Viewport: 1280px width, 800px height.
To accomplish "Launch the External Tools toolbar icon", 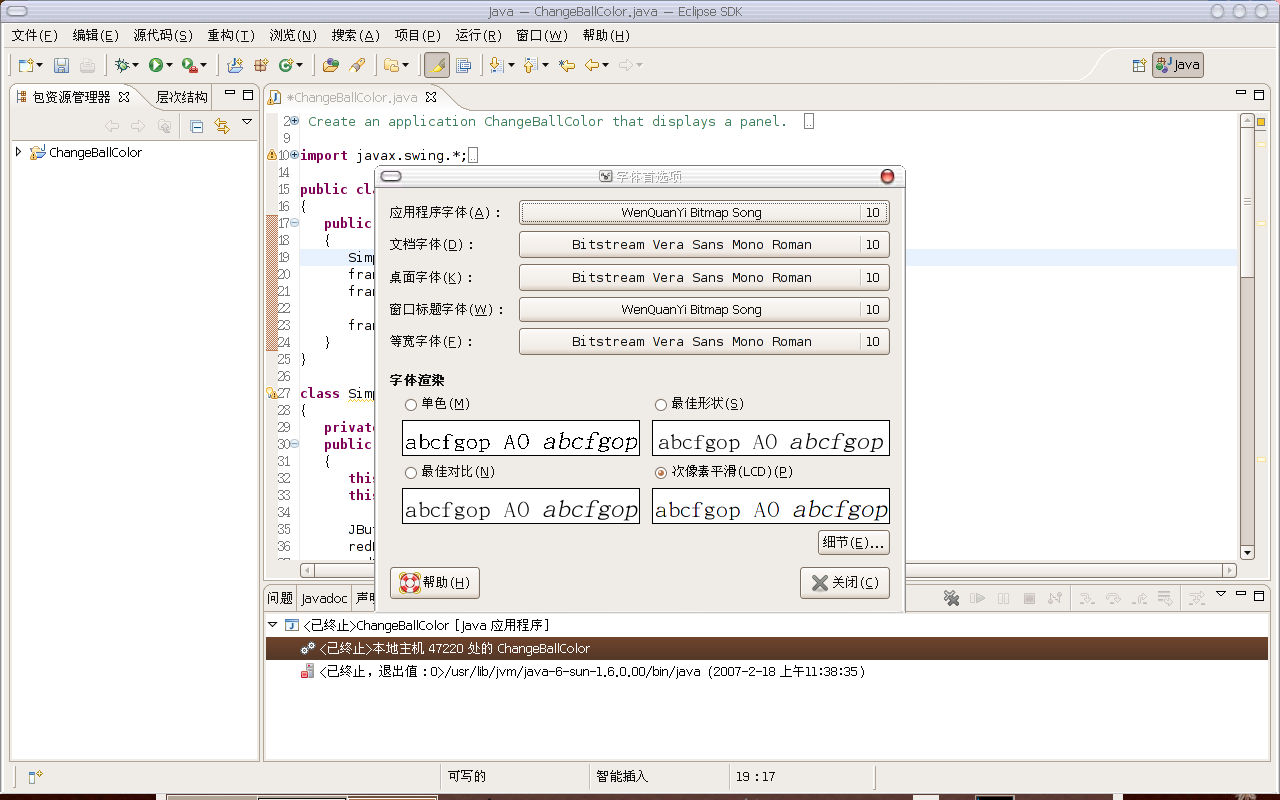I will click(189, 65).
